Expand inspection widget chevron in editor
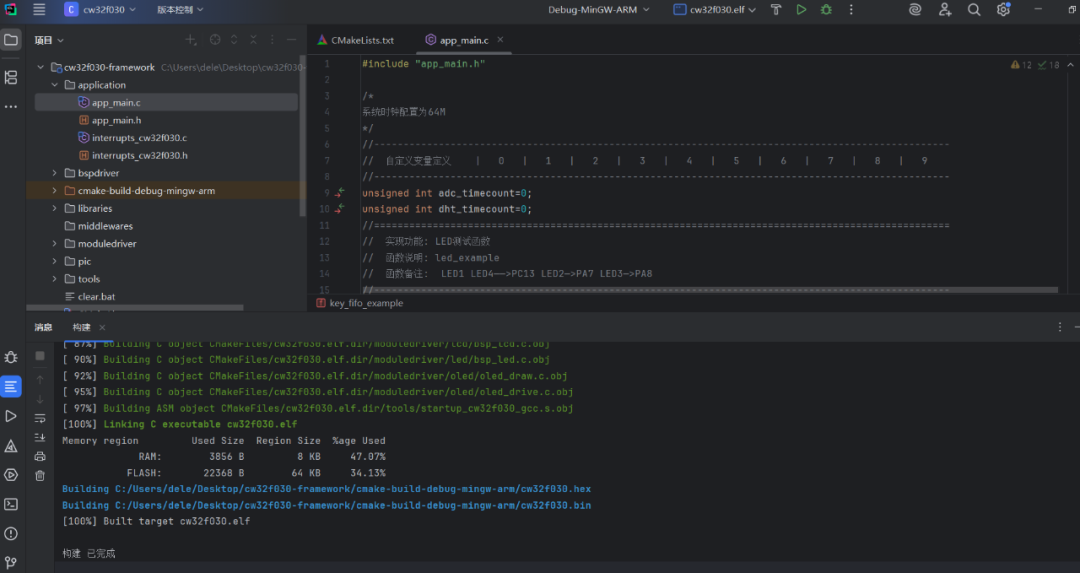Screen dimensions: 1080x573 click(1070, 65)
